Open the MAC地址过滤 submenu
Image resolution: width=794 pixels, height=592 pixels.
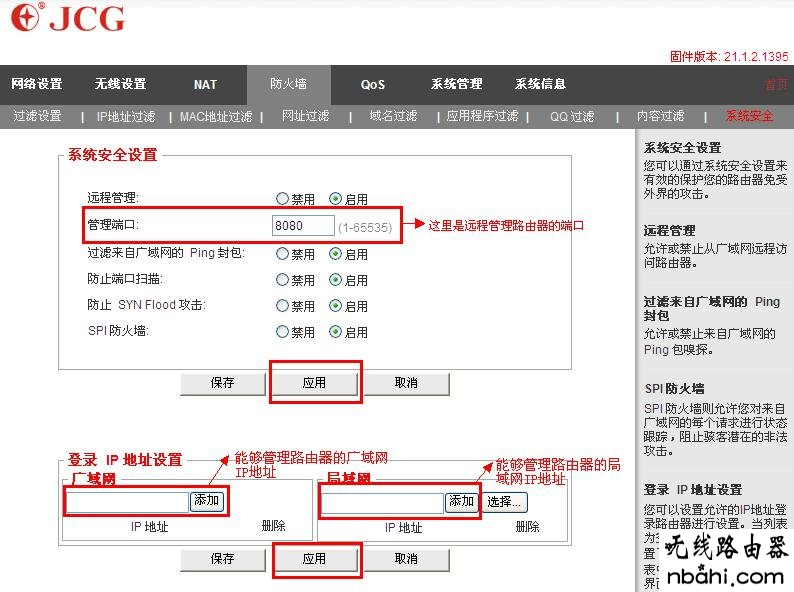click(216, 117)
